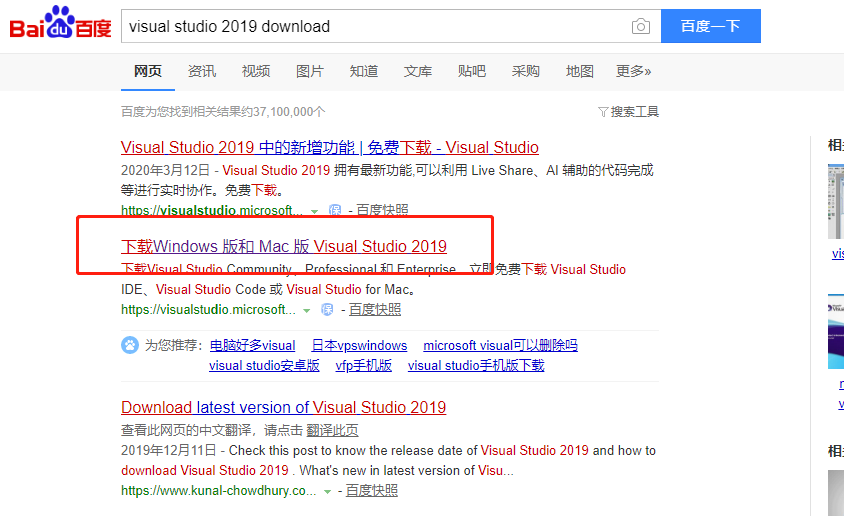
Task: Click the search tools filter icon
Action: point(603,112)
